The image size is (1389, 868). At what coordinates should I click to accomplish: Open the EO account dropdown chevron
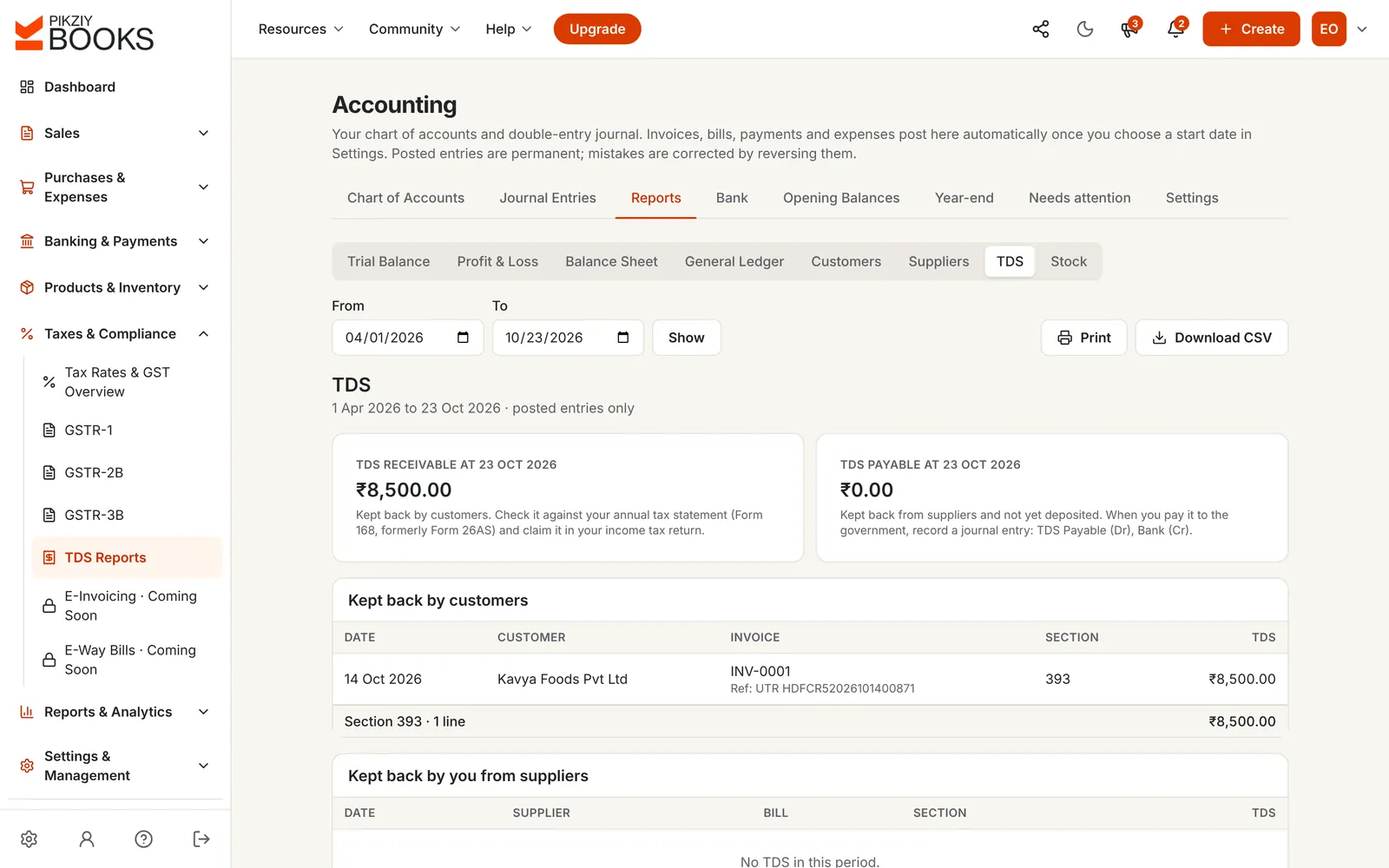(x=1362, y=29)
